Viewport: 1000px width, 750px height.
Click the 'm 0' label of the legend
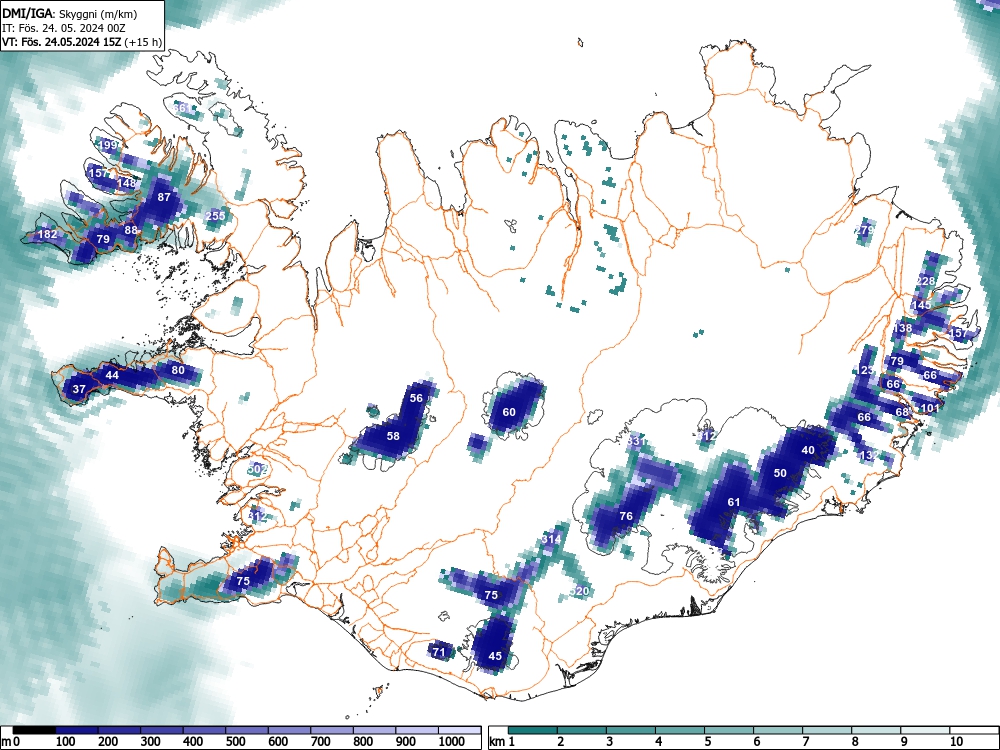[12, 741]
